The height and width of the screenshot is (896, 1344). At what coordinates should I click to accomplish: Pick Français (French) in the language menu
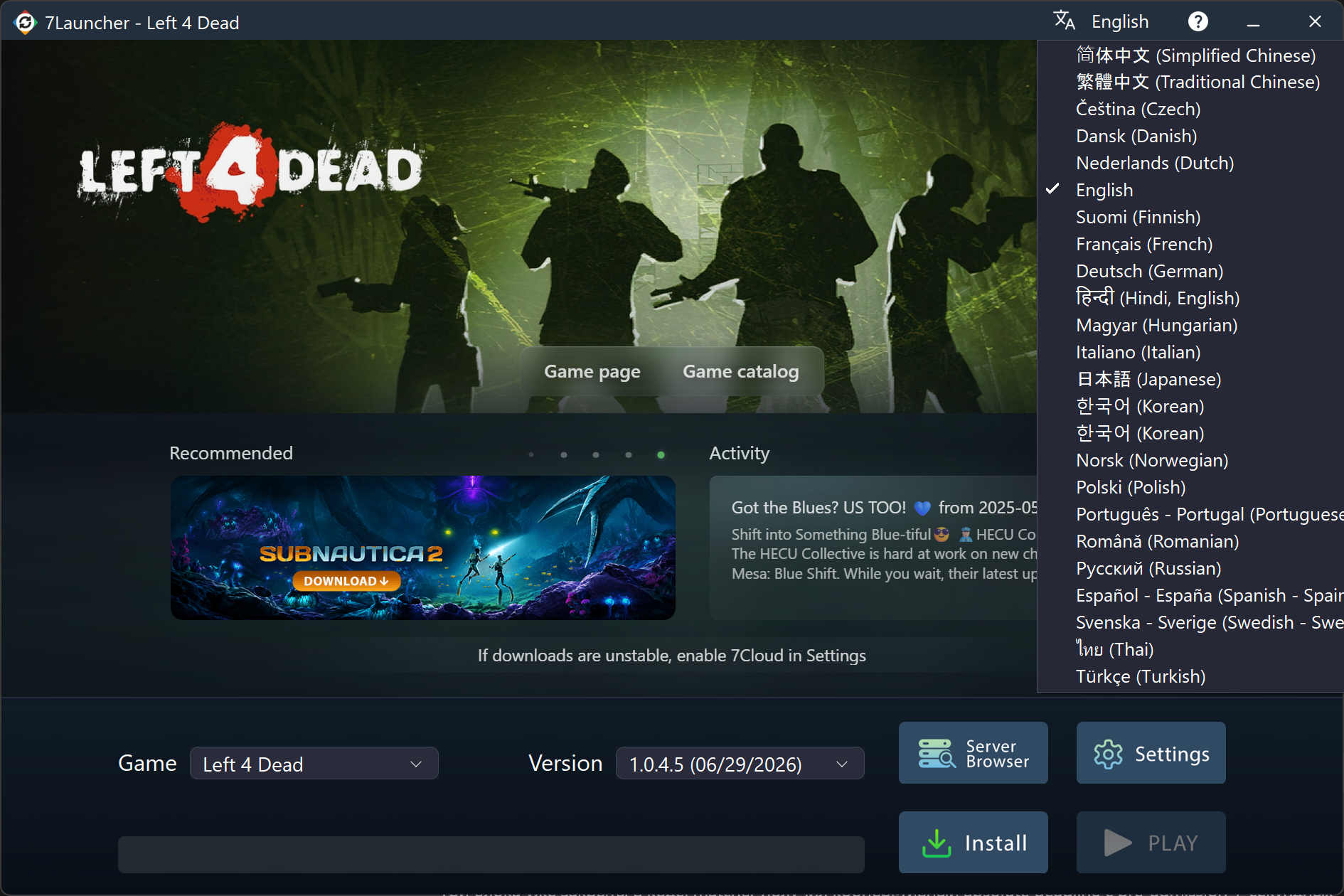coord(1191,245)
